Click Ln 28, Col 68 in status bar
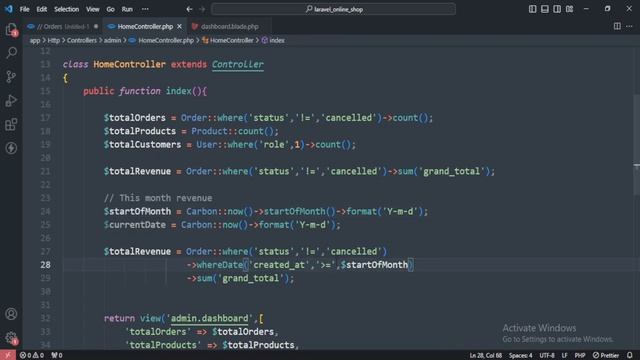Image resolution: width=640 pixels, height=360 pixels. click(x=486, y=355)
